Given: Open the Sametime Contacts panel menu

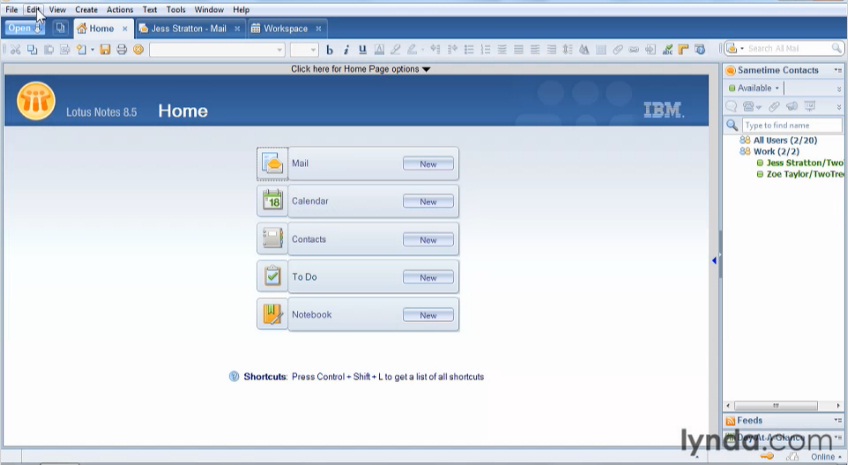Looking at the screenshot, I should pyautogui.click(x=838, y=70).
